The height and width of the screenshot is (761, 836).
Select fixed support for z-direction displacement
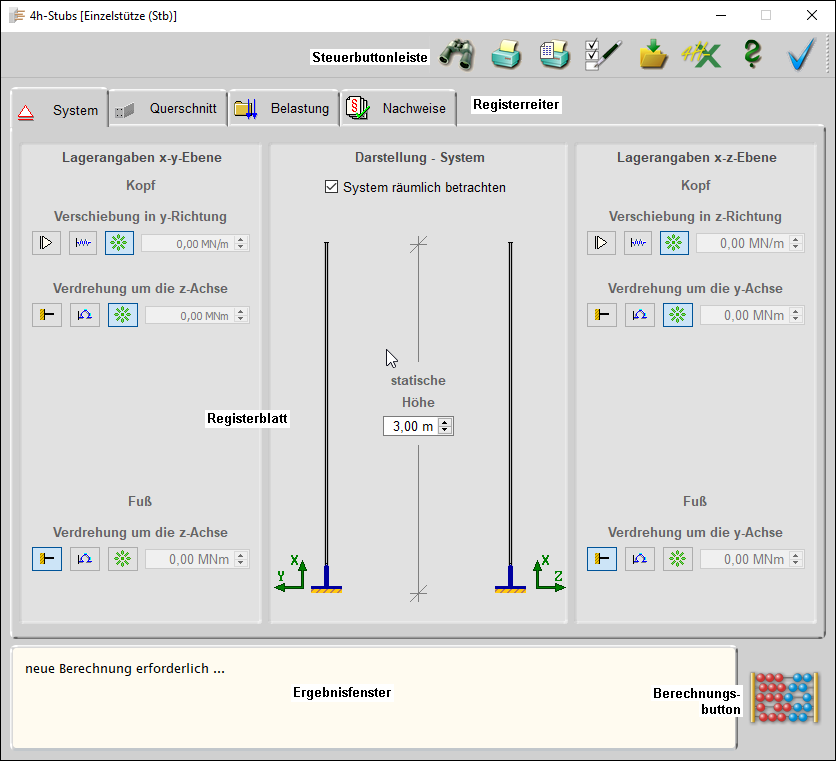click(601, 243)
